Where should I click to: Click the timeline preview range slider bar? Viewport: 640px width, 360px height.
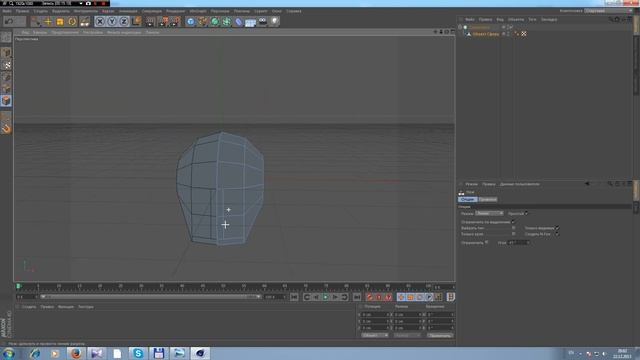pyautogui.click(x=151, y=297)
